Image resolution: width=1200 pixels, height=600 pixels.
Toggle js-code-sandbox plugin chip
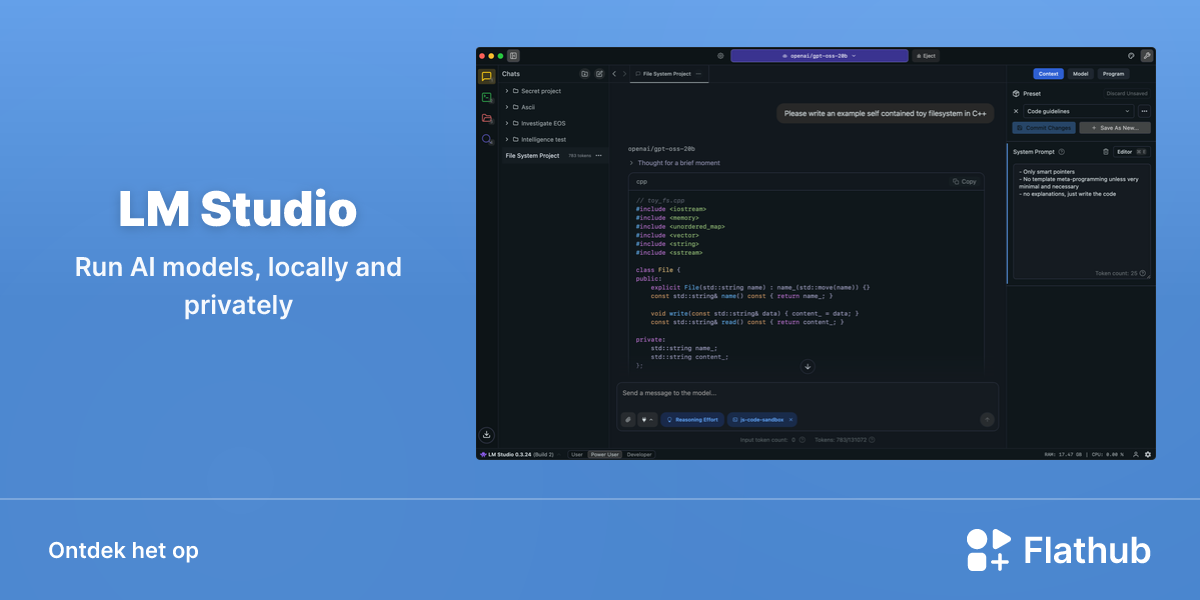coord(762,420)
